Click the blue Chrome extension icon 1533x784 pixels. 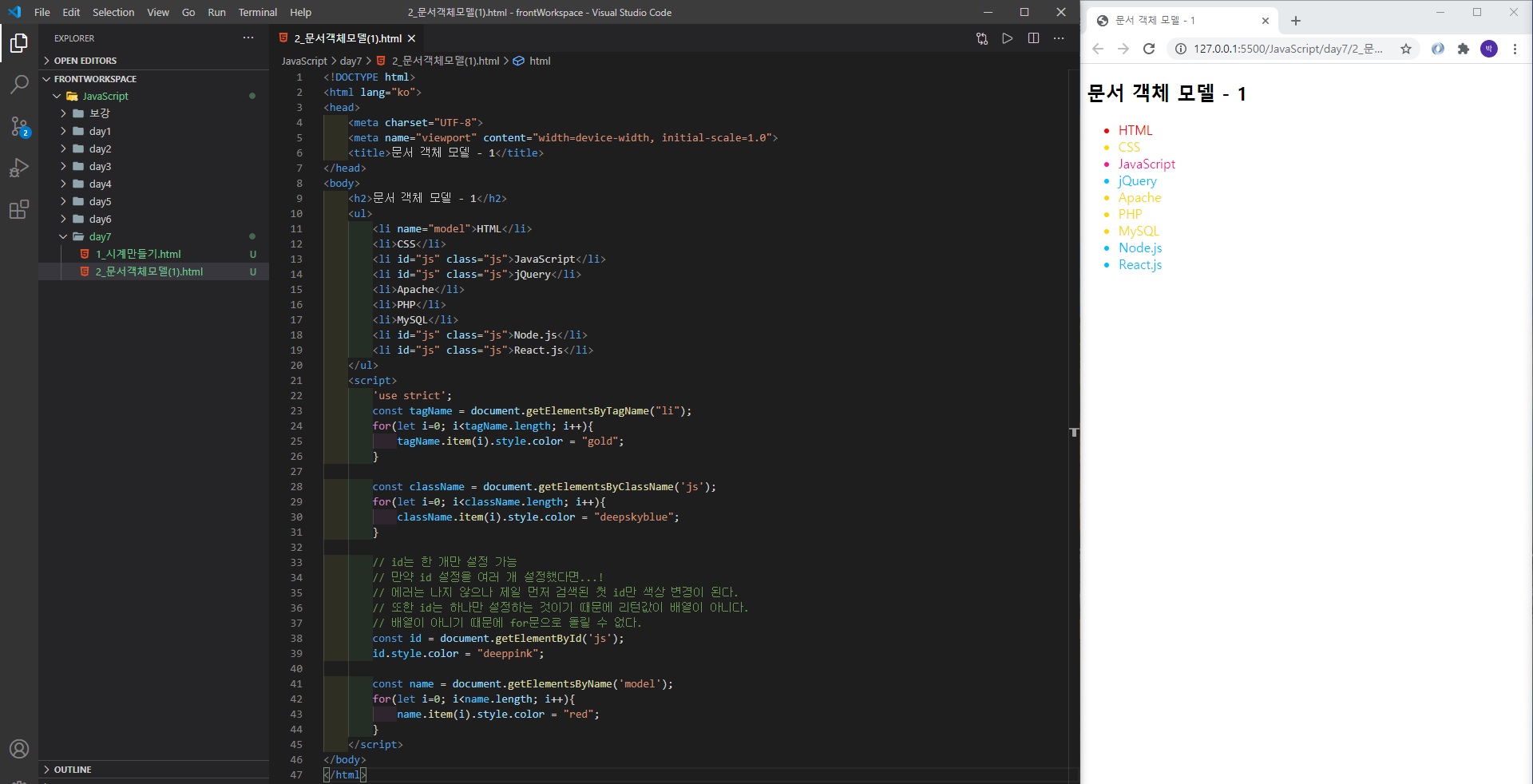(1437, 49)
